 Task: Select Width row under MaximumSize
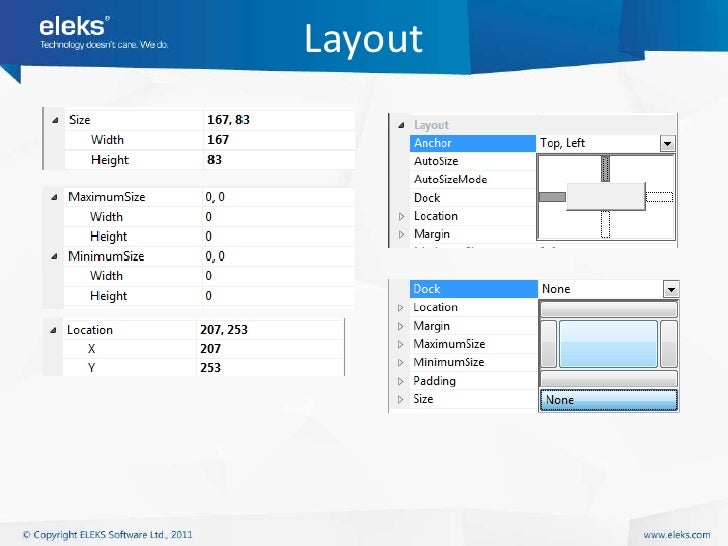pos(209,217)
